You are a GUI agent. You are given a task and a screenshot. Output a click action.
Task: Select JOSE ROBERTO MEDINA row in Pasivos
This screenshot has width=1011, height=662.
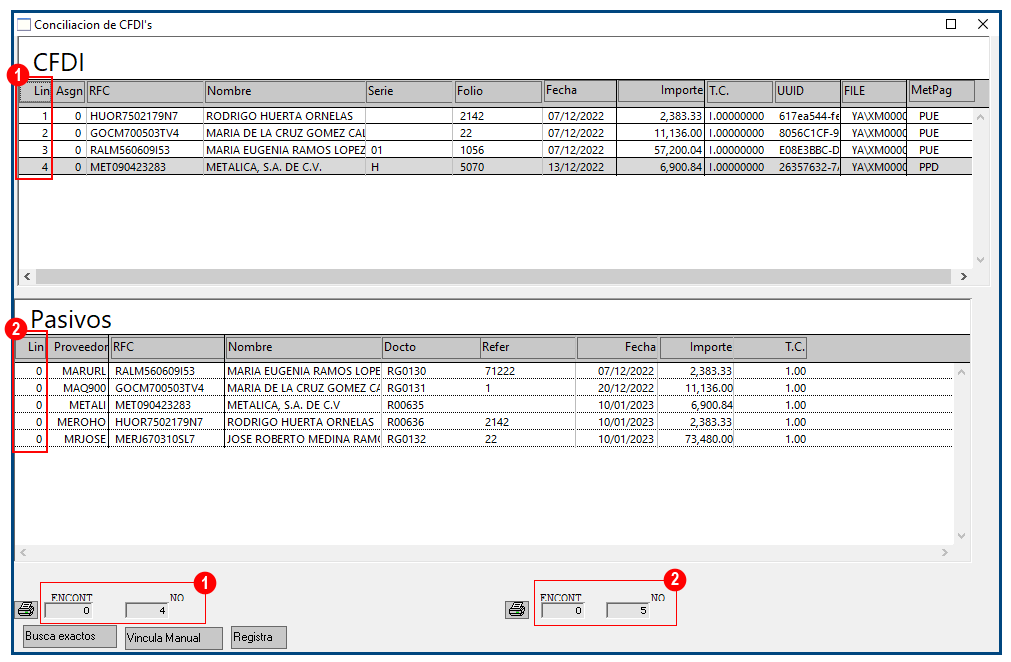[302, 439]
